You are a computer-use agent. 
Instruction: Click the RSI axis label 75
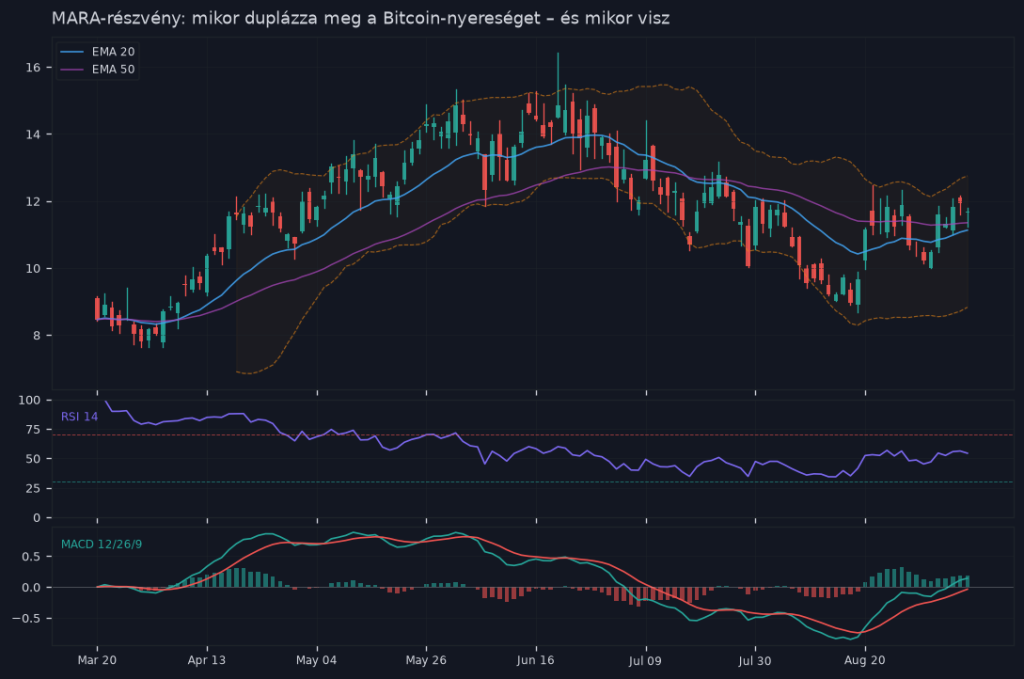click(x=33, y=430)
